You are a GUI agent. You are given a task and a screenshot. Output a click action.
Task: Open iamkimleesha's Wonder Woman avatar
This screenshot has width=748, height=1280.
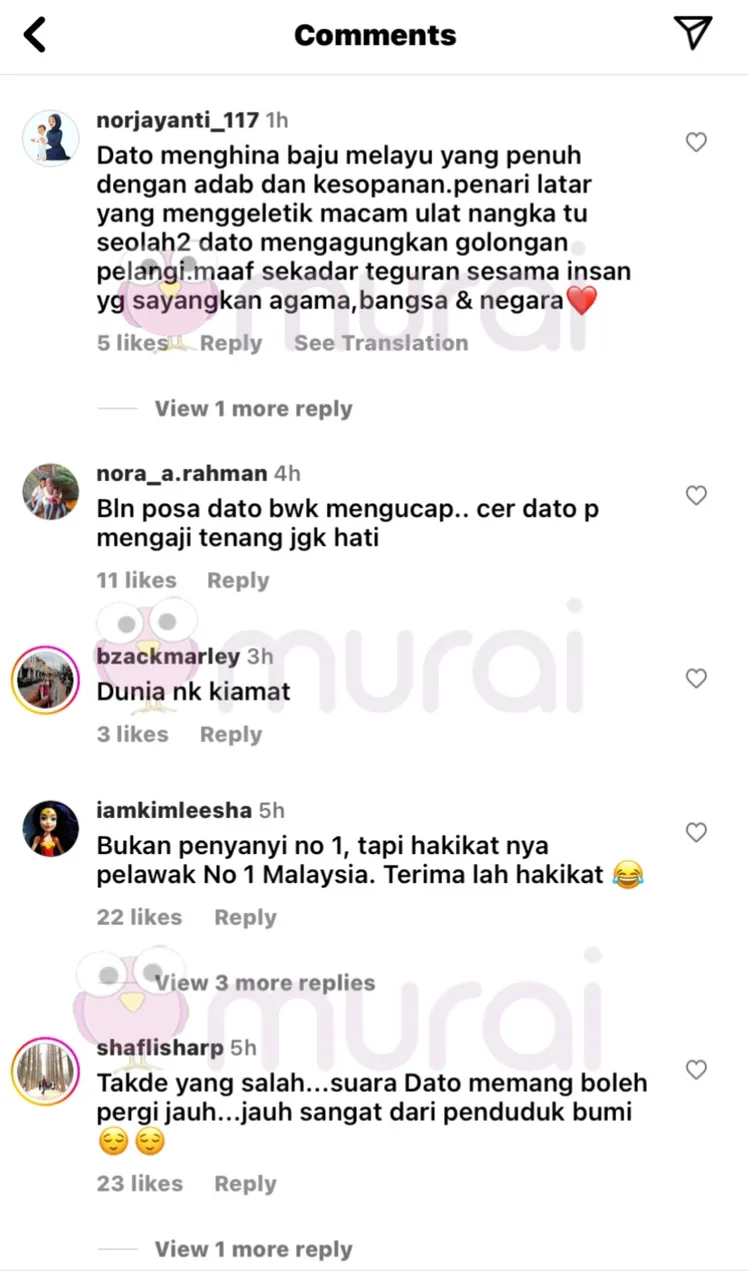coord(50,828)
